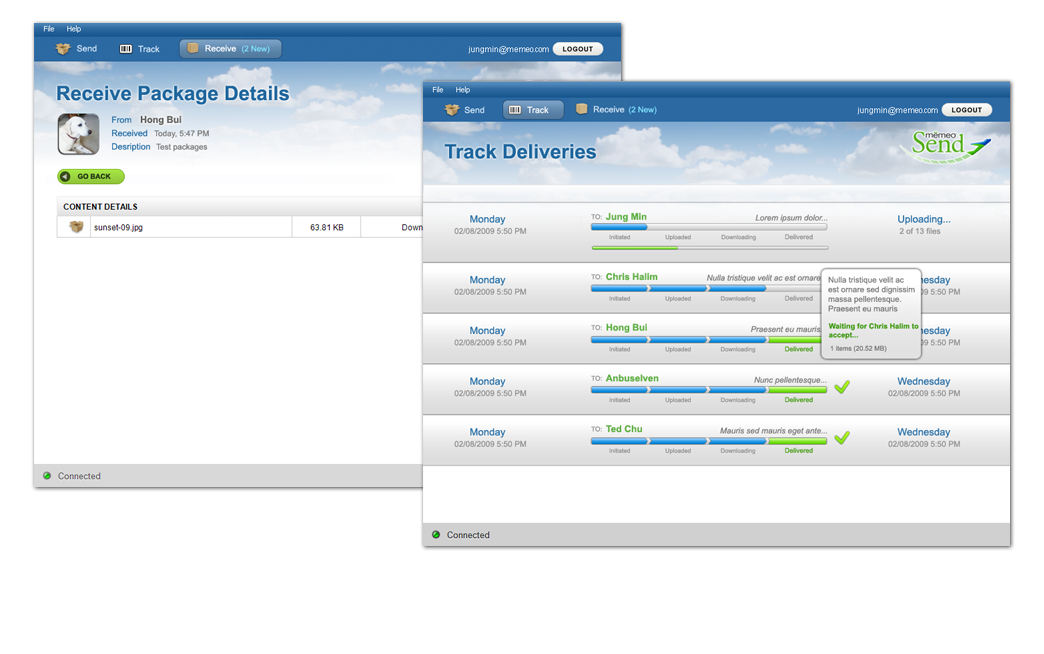Click LOGOUT in the Track Deliveries window
The width and height of the screenshot is (1044, 654).
pyautogui.click(x=966, y=110)
